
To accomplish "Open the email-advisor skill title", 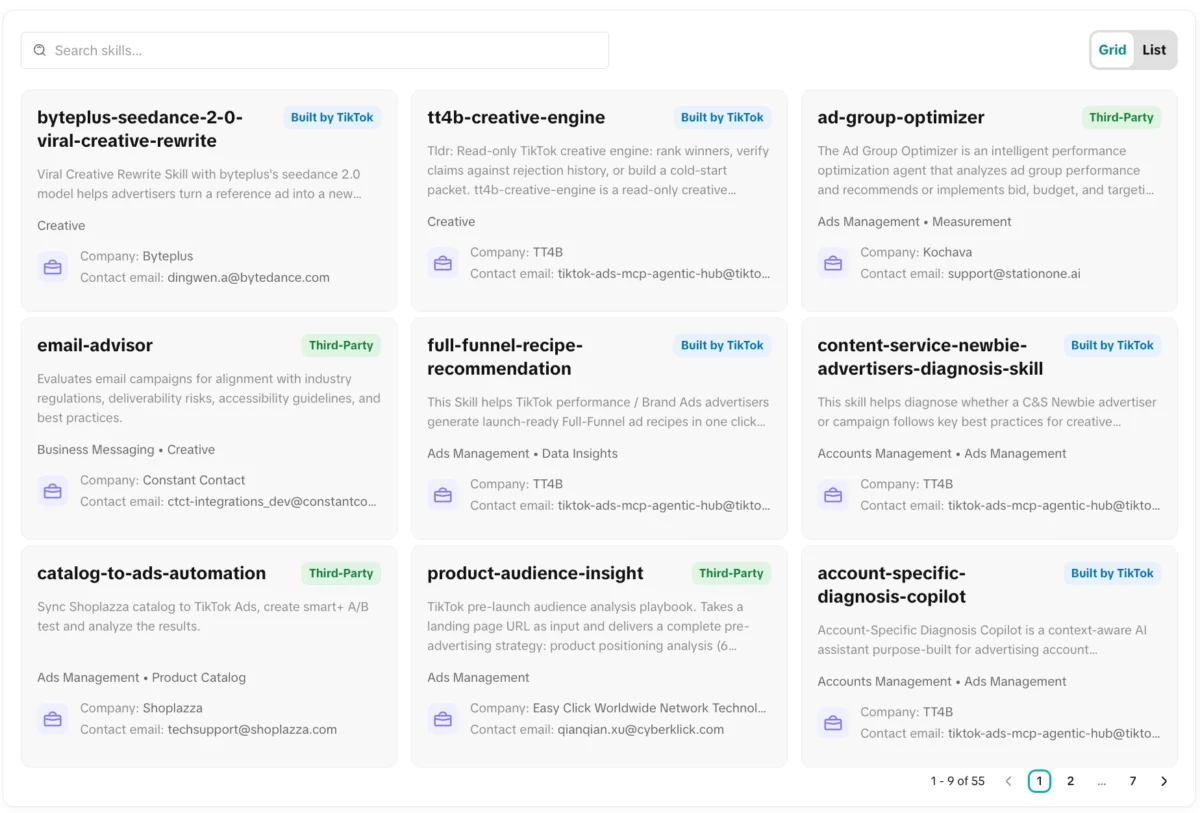I will pos(95,345).
